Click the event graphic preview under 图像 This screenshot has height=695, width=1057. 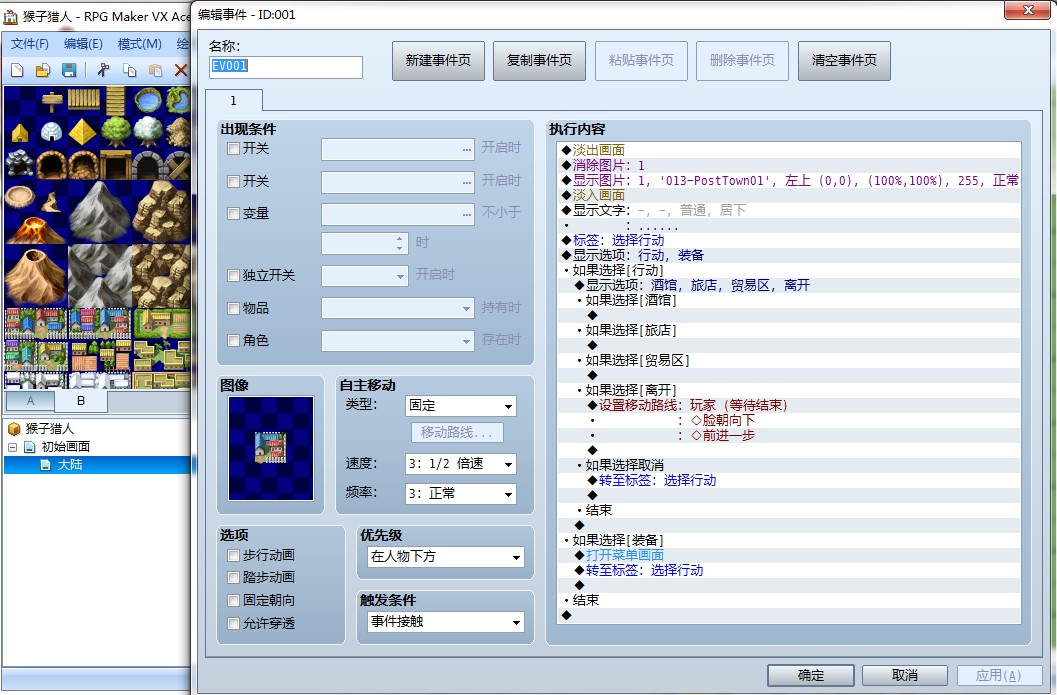point(271,448)
